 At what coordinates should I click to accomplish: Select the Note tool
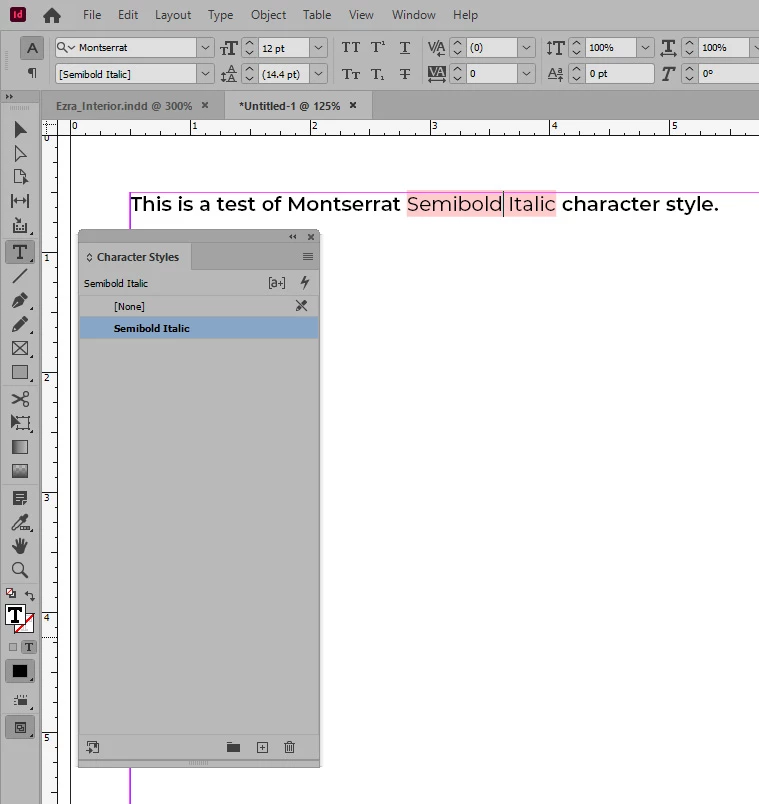(x=20, y=498)
